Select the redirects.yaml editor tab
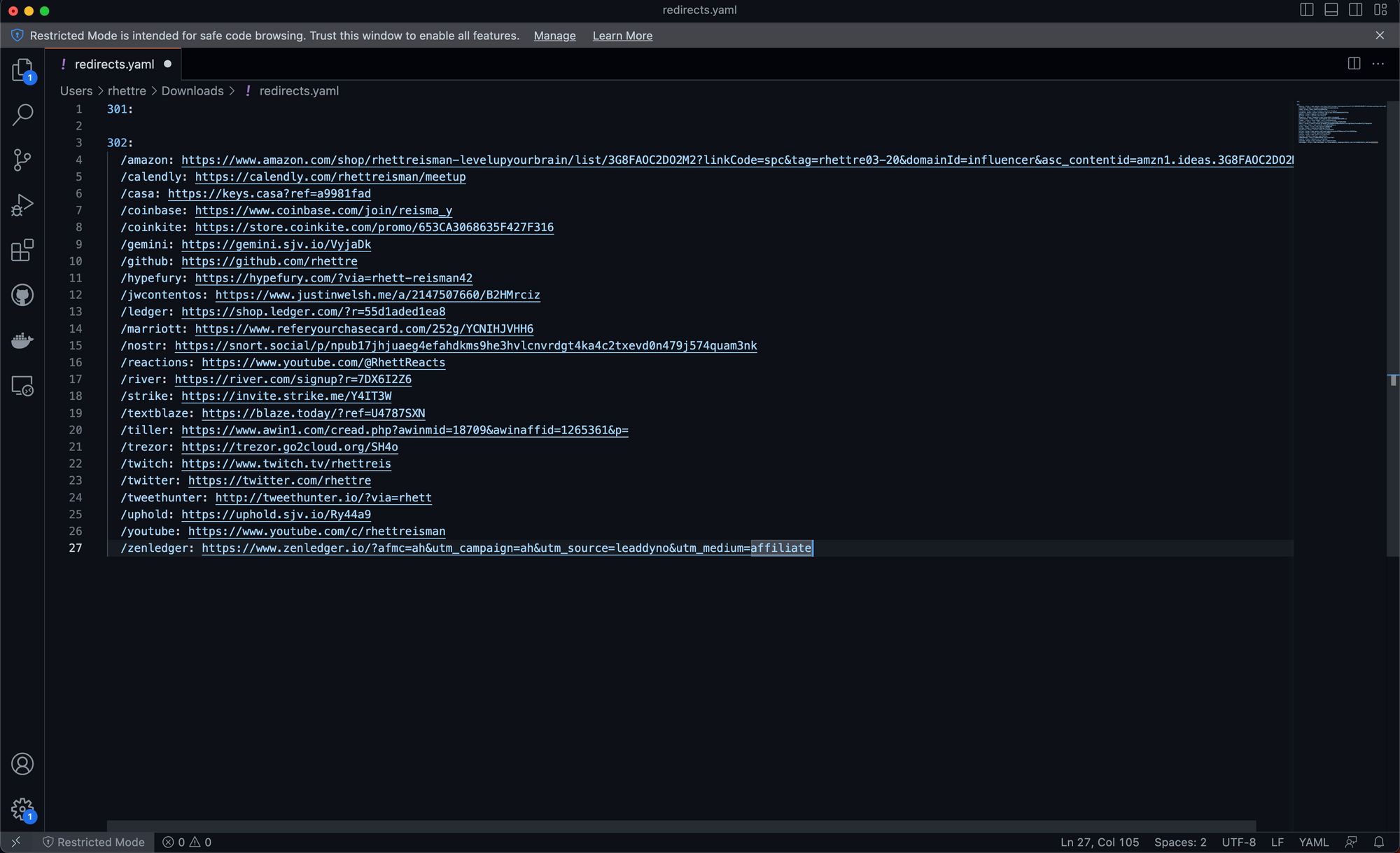Screen dimensions: 1400x853 (x=114, y=64)
